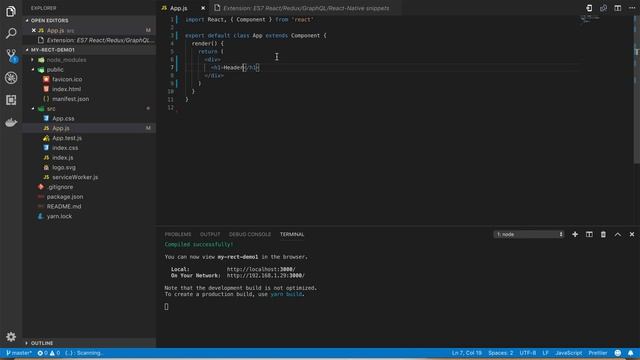Image resolution: width=640 pixels, height=360 pixels.
Task: Collapse the MY-RECT-DEMO1 project section
Action: [52, 50]
